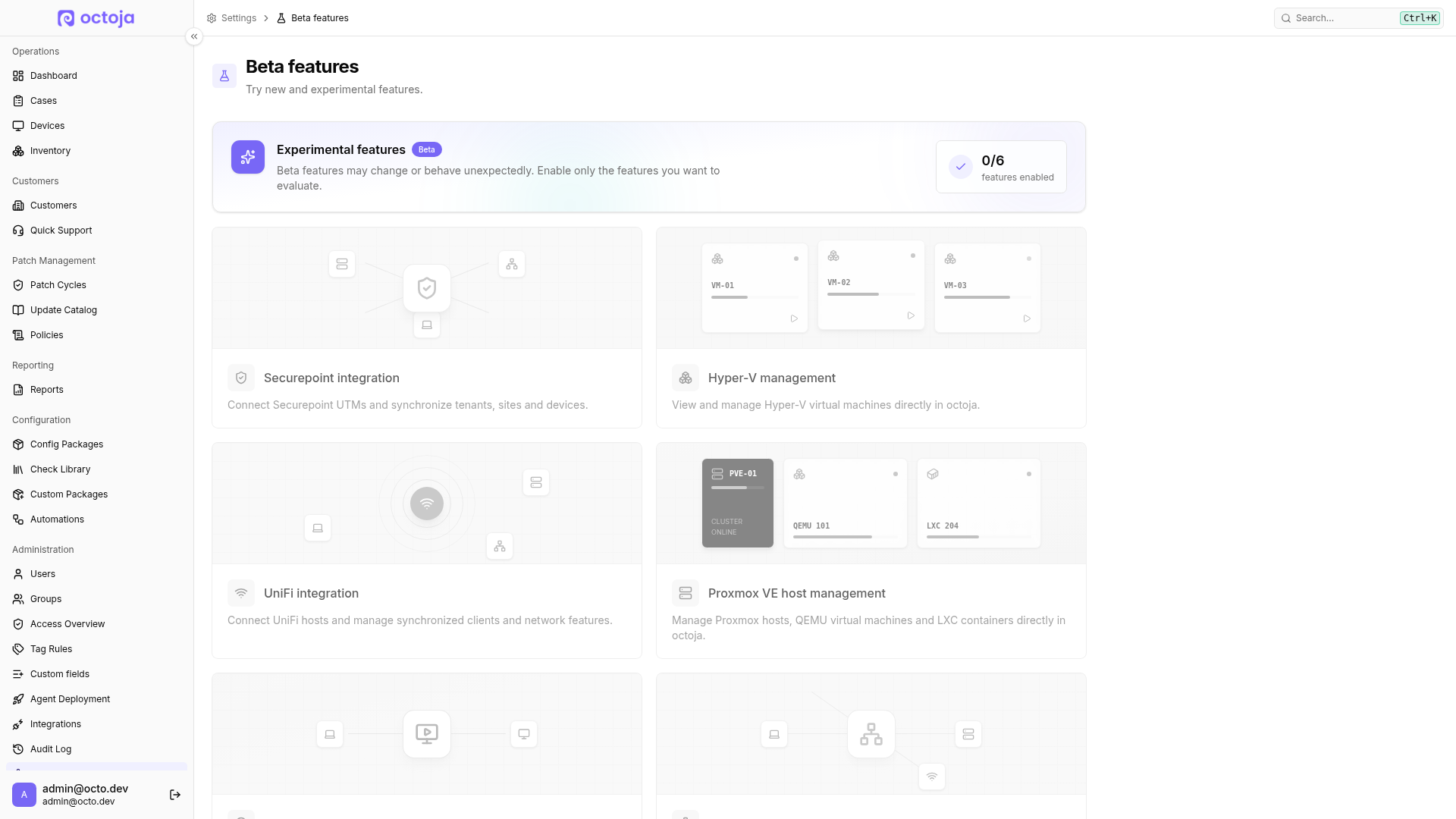Click the QEMU 101 usage bar
Image resolution: width=1456 pixels, height=819 pixels.
(846, 537)
